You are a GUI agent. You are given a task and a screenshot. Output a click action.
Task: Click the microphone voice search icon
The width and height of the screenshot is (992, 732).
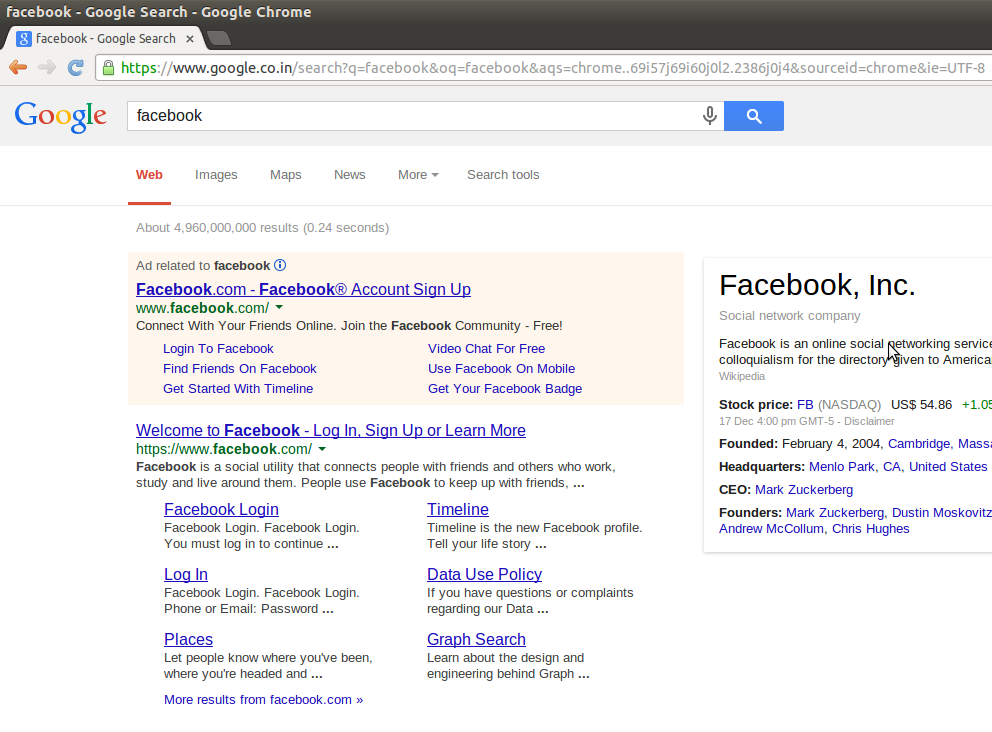click(710, 116)
